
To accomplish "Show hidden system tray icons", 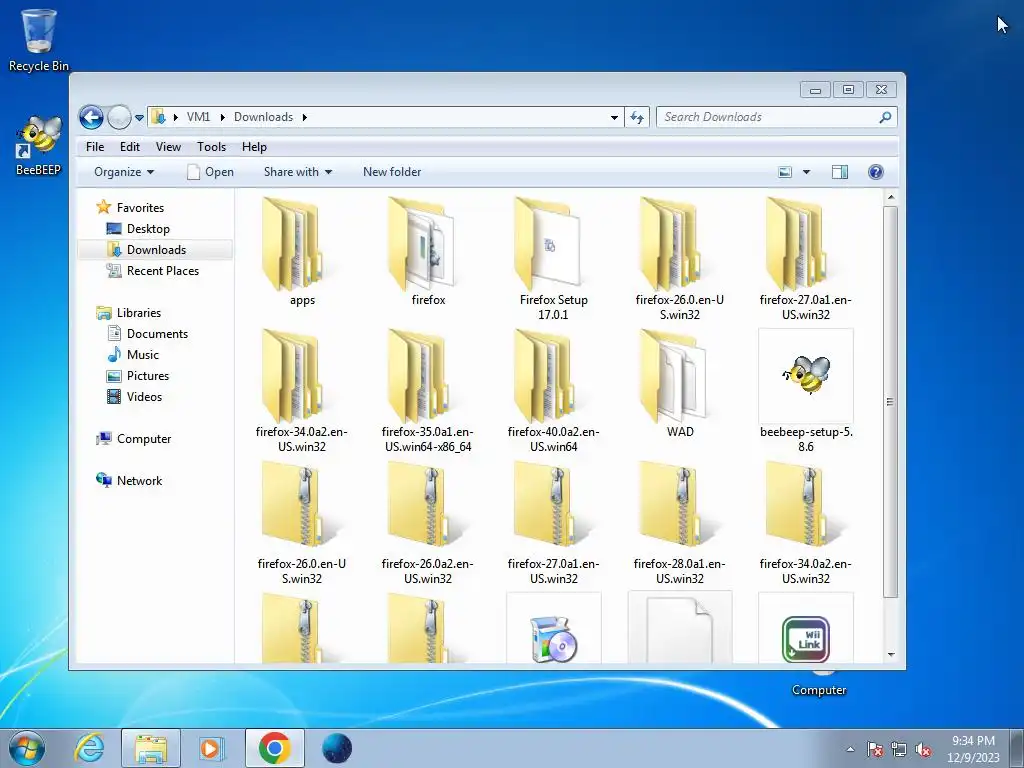I will click(850, 749).
